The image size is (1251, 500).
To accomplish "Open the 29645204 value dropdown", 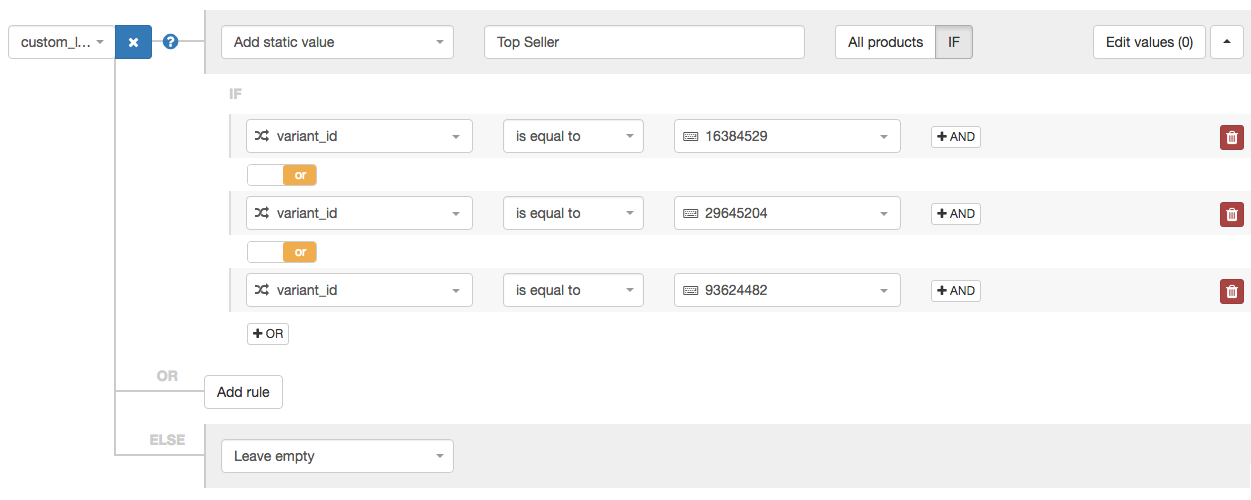I will [787, 213].
